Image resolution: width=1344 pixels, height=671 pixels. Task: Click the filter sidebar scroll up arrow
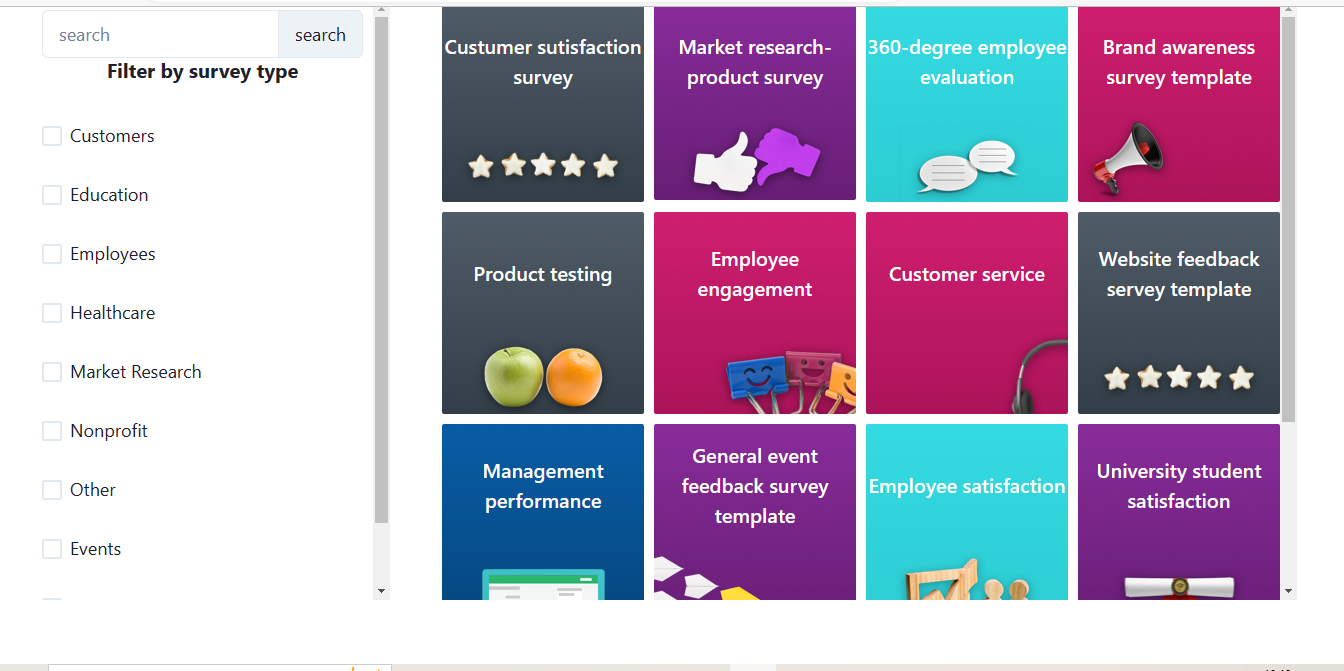pos(380,11)
